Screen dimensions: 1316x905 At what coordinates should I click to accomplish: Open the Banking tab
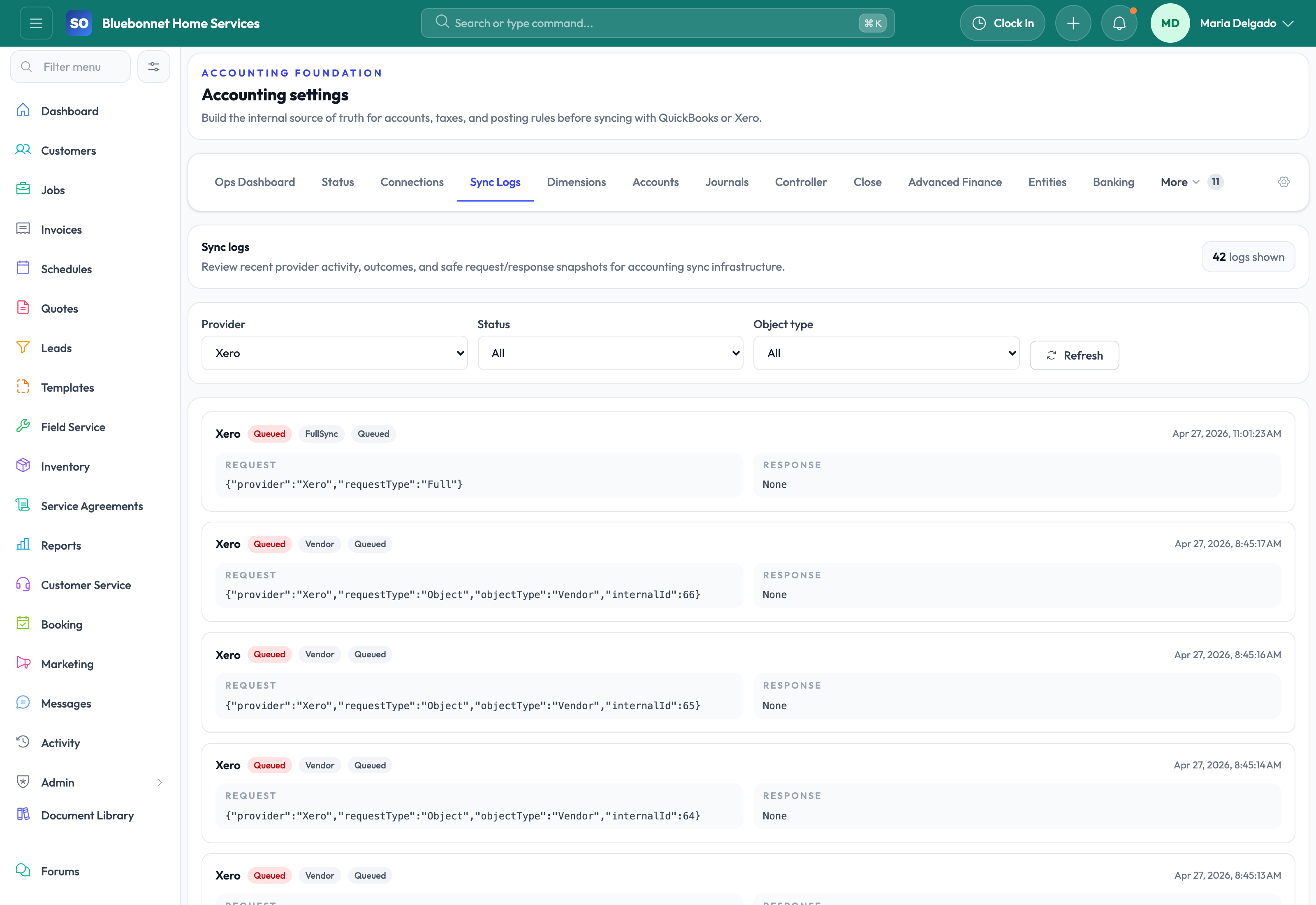click(1113, 182)
